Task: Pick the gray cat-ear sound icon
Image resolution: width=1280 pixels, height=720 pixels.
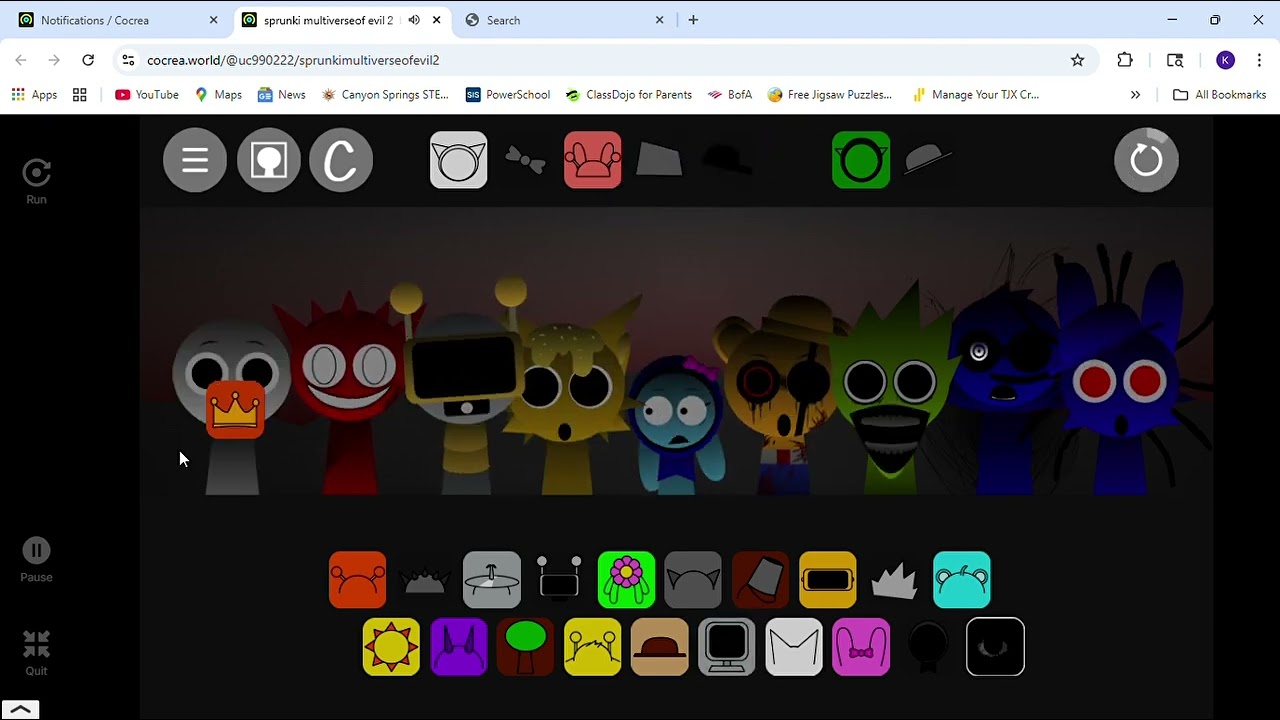Action: [693, 580]
